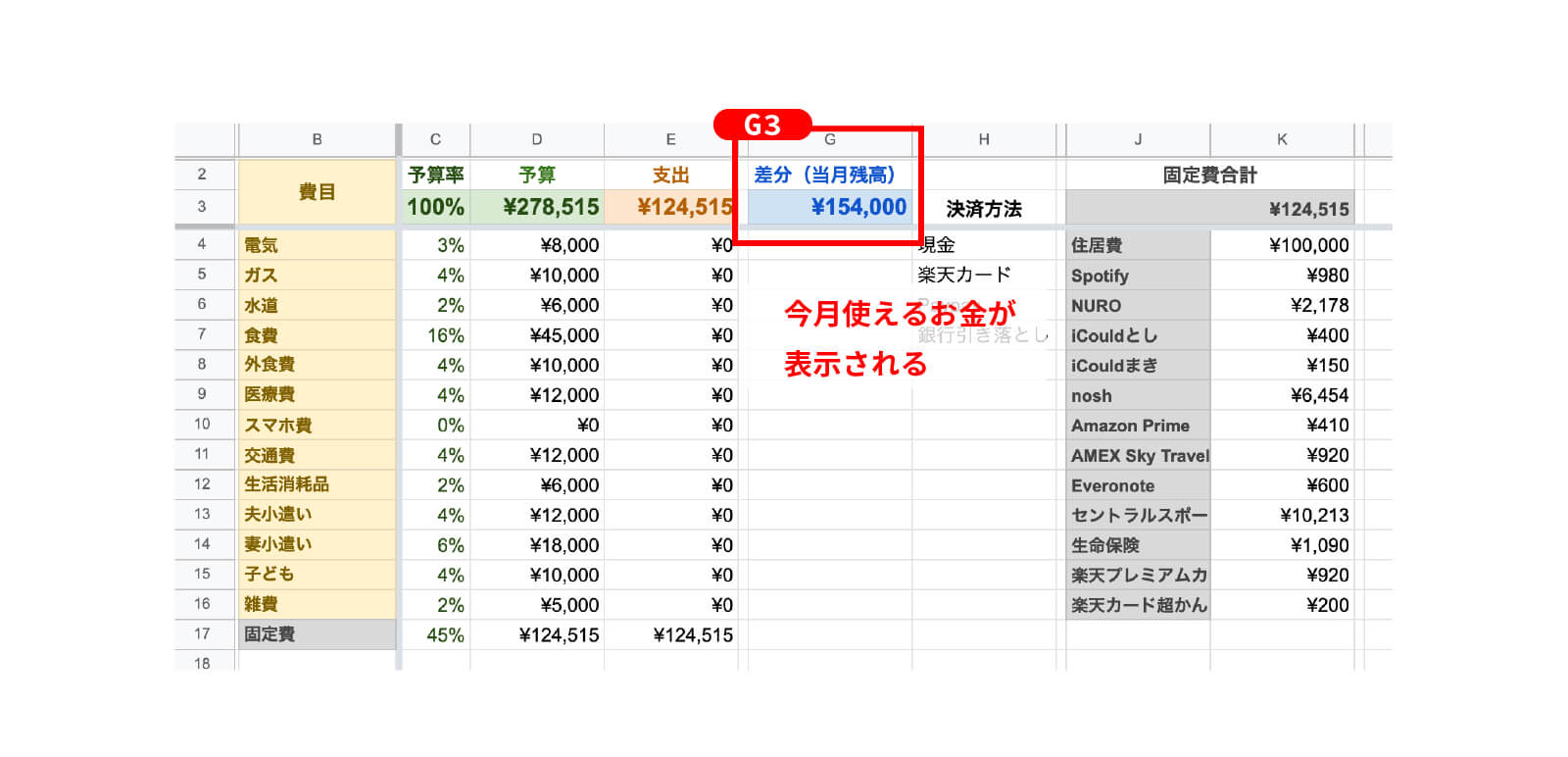Select the nosh fixed cost cell
1568x757 pixels.
[x=1139, y=395]
